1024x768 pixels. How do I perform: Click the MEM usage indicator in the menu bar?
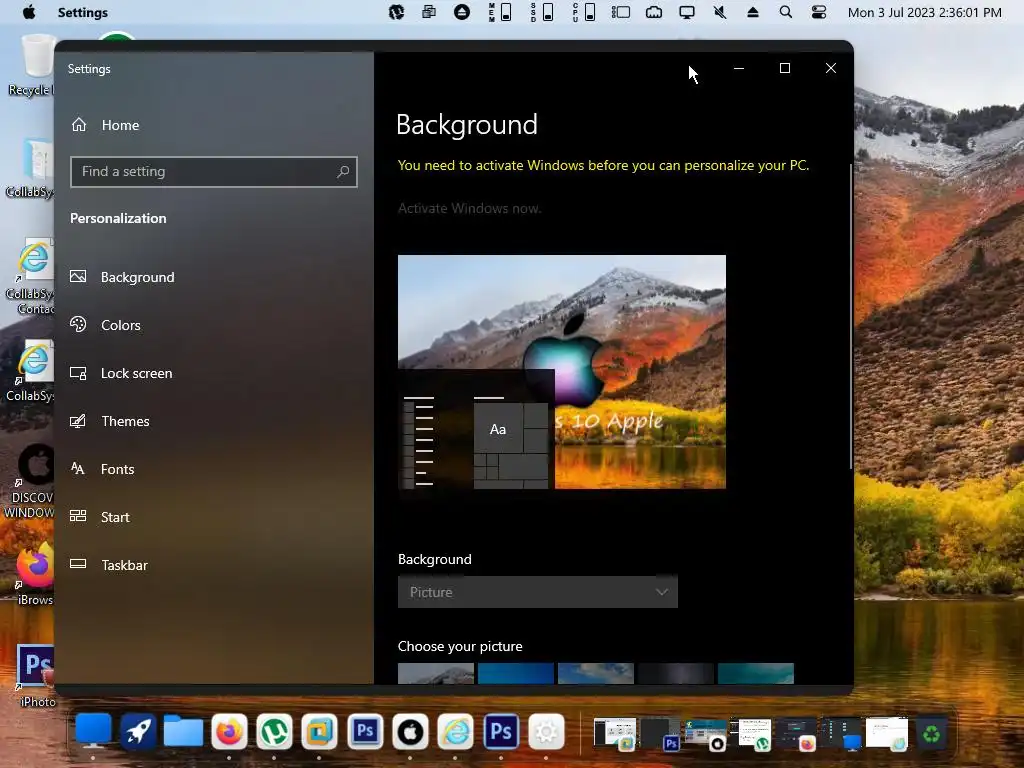pos(500,12)
